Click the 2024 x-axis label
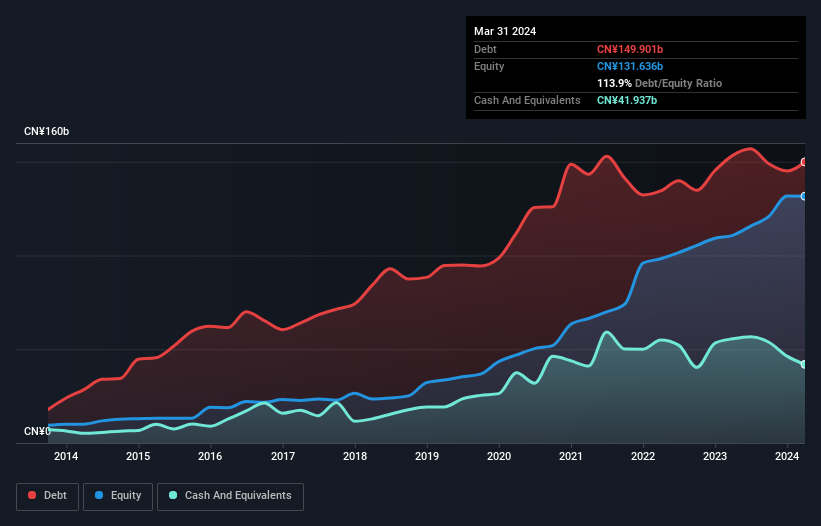This screenshot has height=526, width=821. tap(787, 456)
